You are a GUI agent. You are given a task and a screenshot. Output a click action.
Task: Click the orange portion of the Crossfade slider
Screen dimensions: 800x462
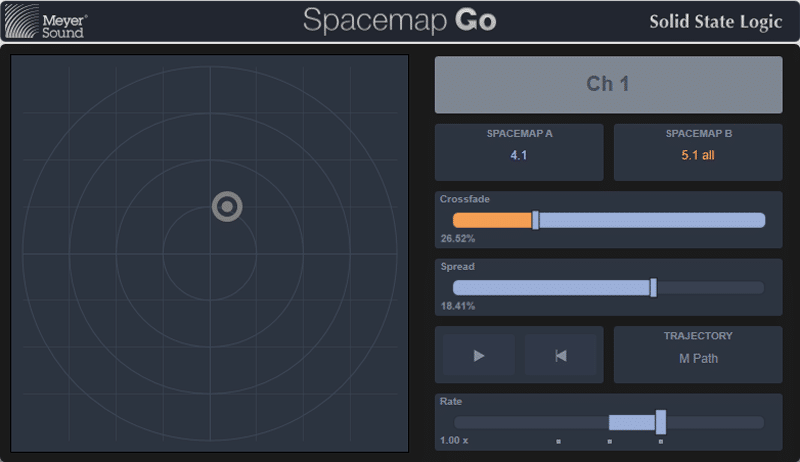point(491,220)
